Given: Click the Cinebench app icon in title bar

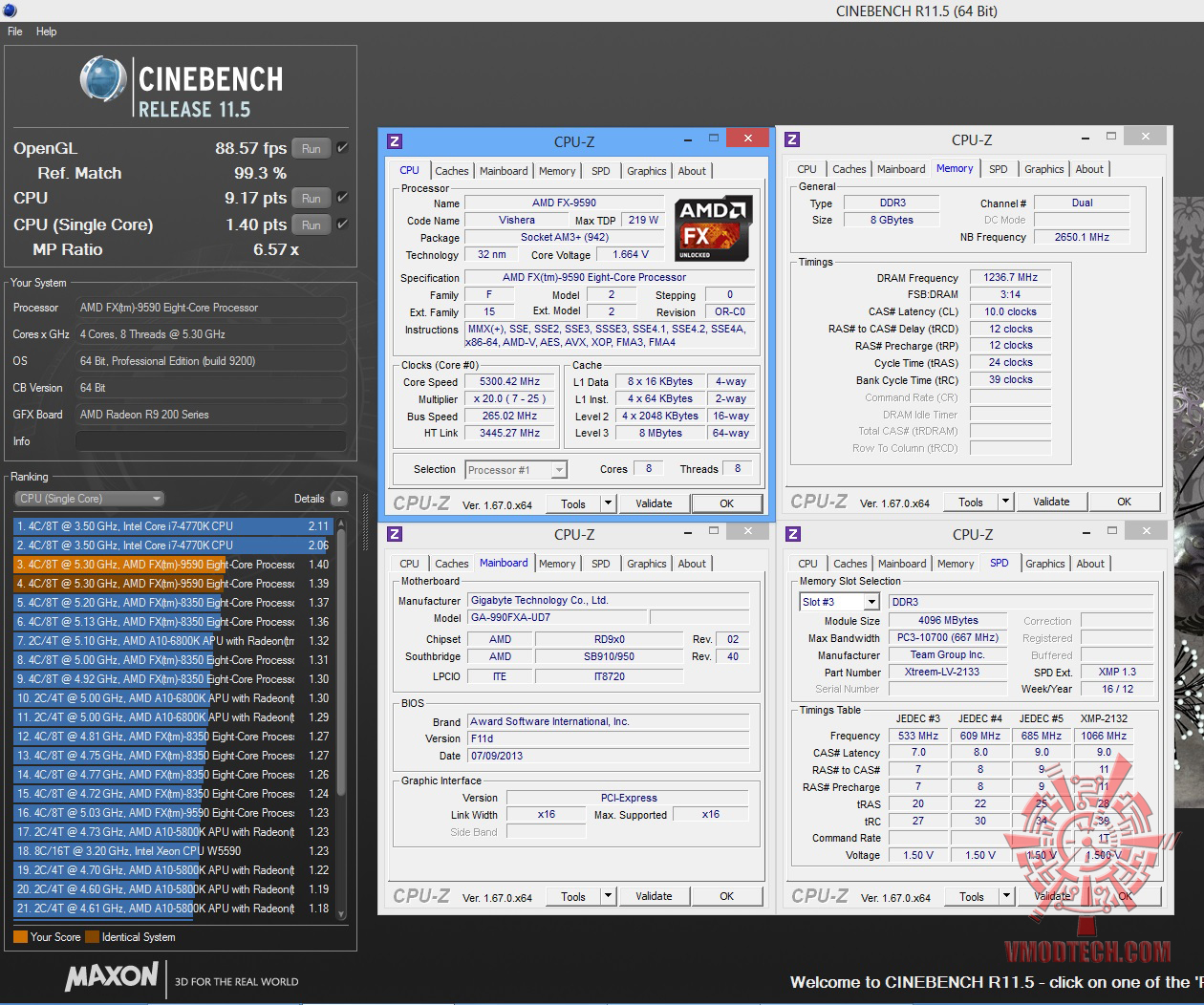Looking at the screenshot, I should [x=8, y=11].
